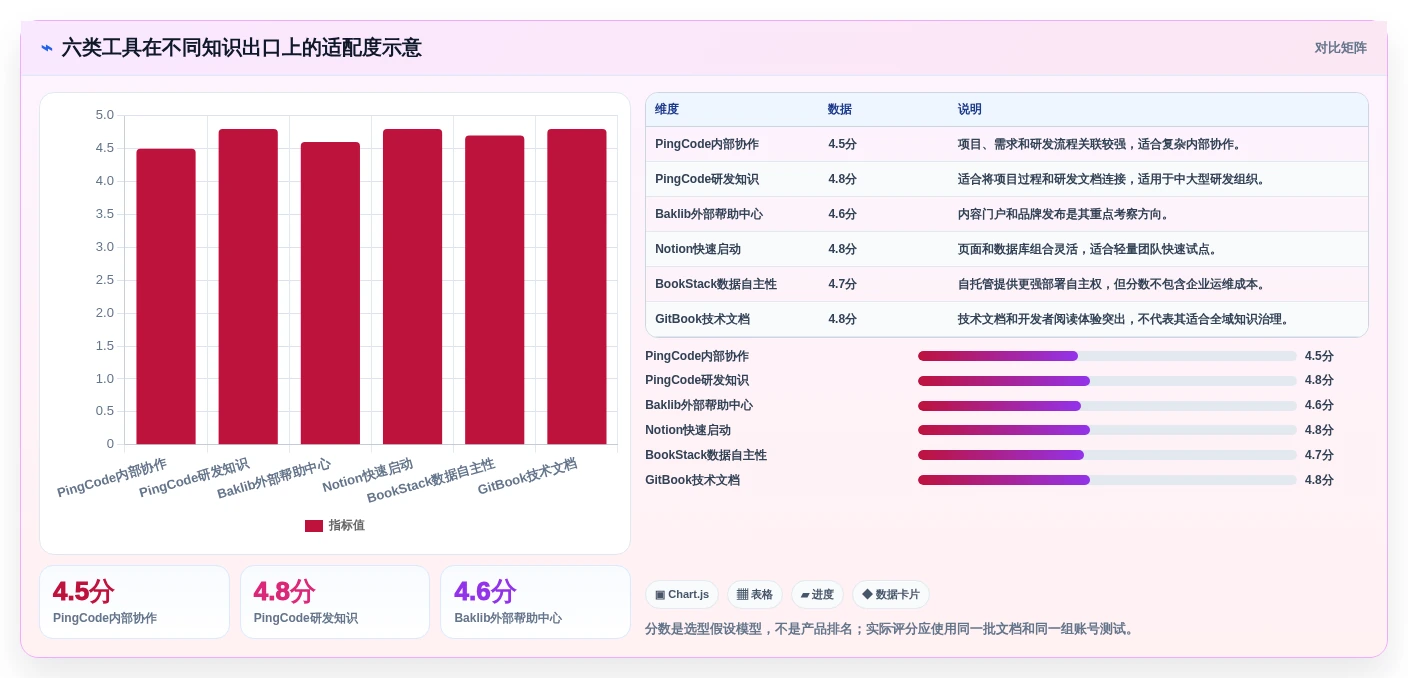Click the 5.0 y-axis label
Image resolution: width=1408 pixels, height=678 pixels.
point(105,115)
